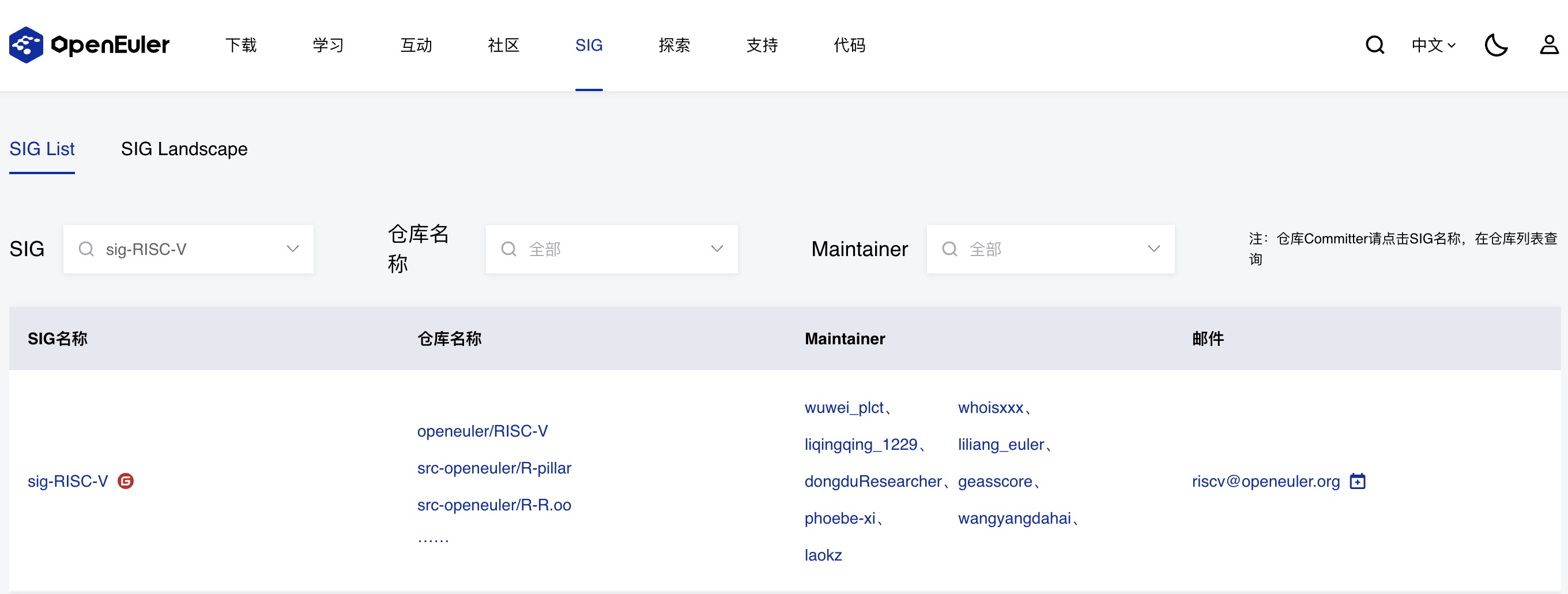
Task: Expand the sig-RISC-V SIG dropdown
Action: (x=293, y=249)
